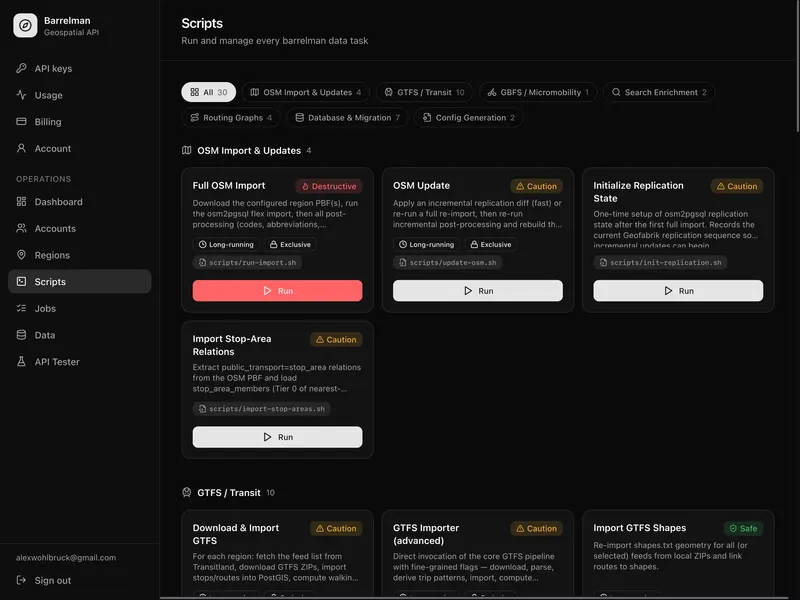Filter by Routing Graphs tab
Viewport: 800px width, 600px height.
pyautogui.click(x=231, y=117)
